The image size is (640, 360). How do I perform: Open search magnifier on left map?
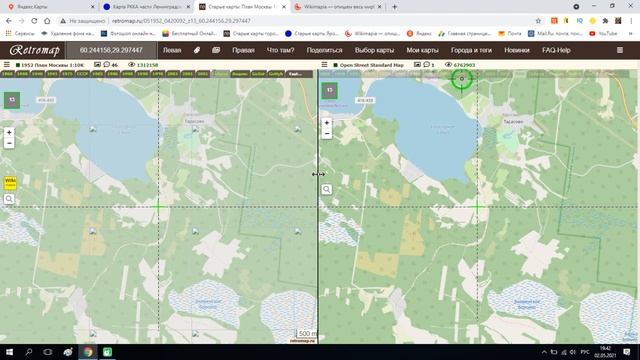tap(9, 199)
